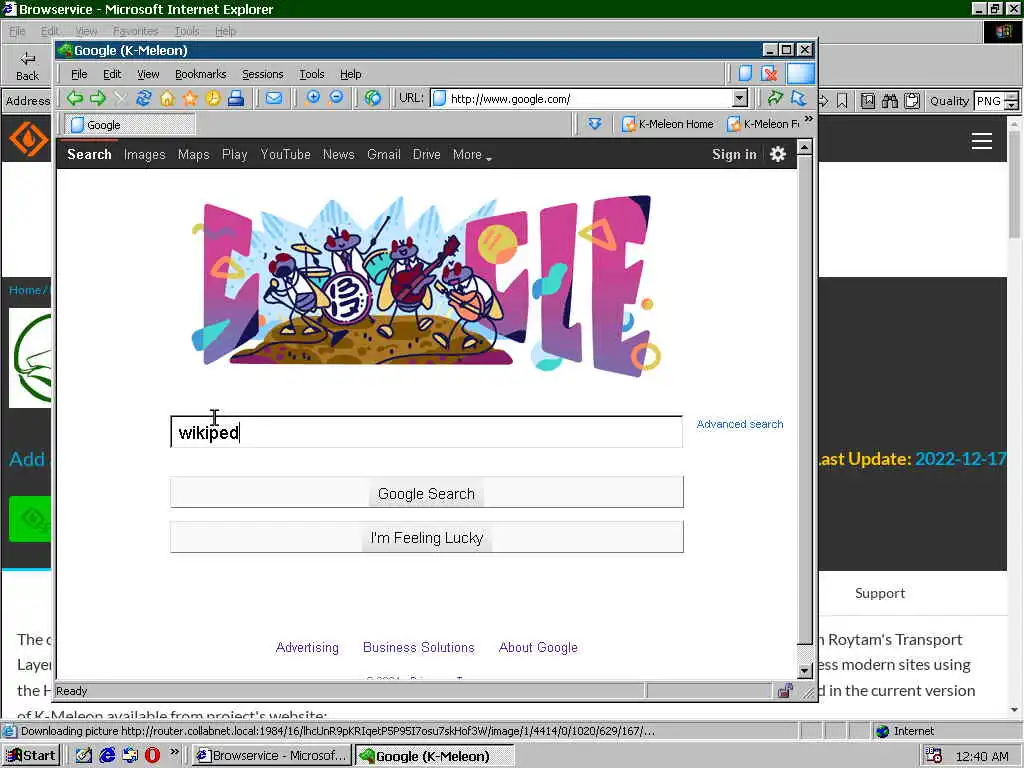Click the Back button in Internet Explorer
The width and height of the screenshot is (1024, 768).
[27, 66]
